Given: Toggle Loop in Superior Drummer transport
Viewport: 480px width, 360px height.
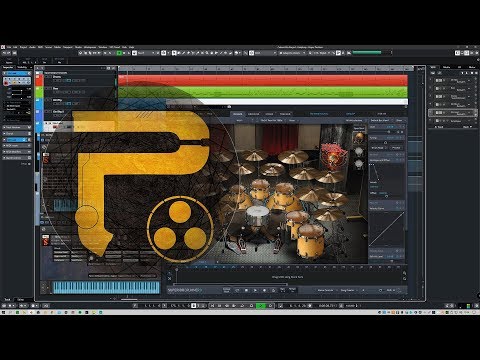Looking at the screenshot, I should (237, 290).
